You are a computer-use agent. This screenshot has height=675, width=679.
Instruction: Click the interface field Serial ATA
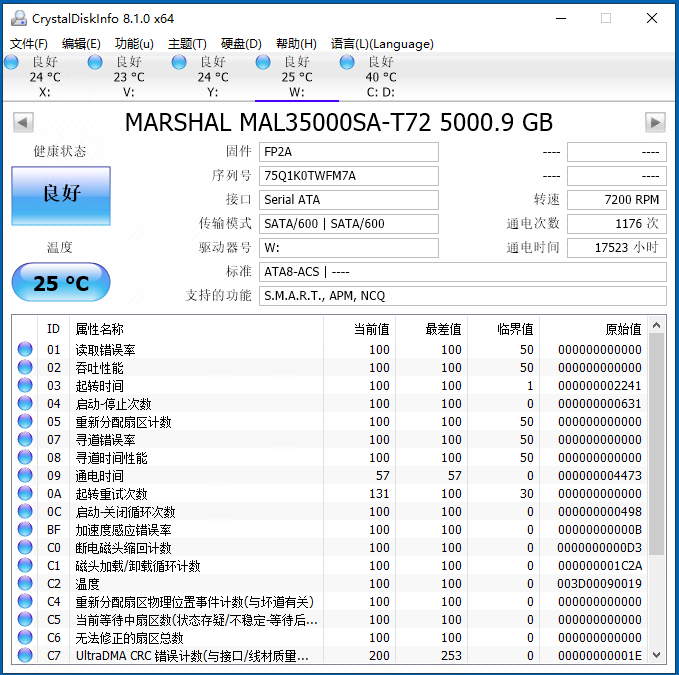click(x=349, y=200)
